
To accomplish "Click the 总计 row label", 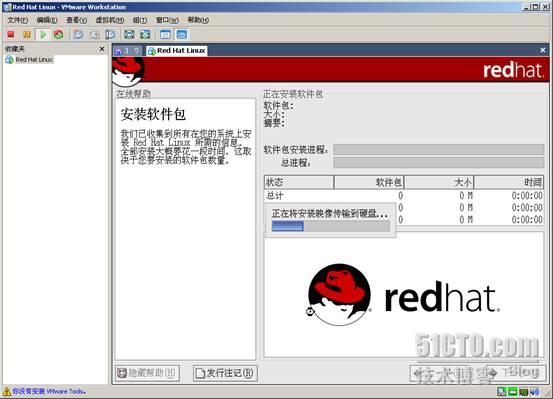I will 275,195.
